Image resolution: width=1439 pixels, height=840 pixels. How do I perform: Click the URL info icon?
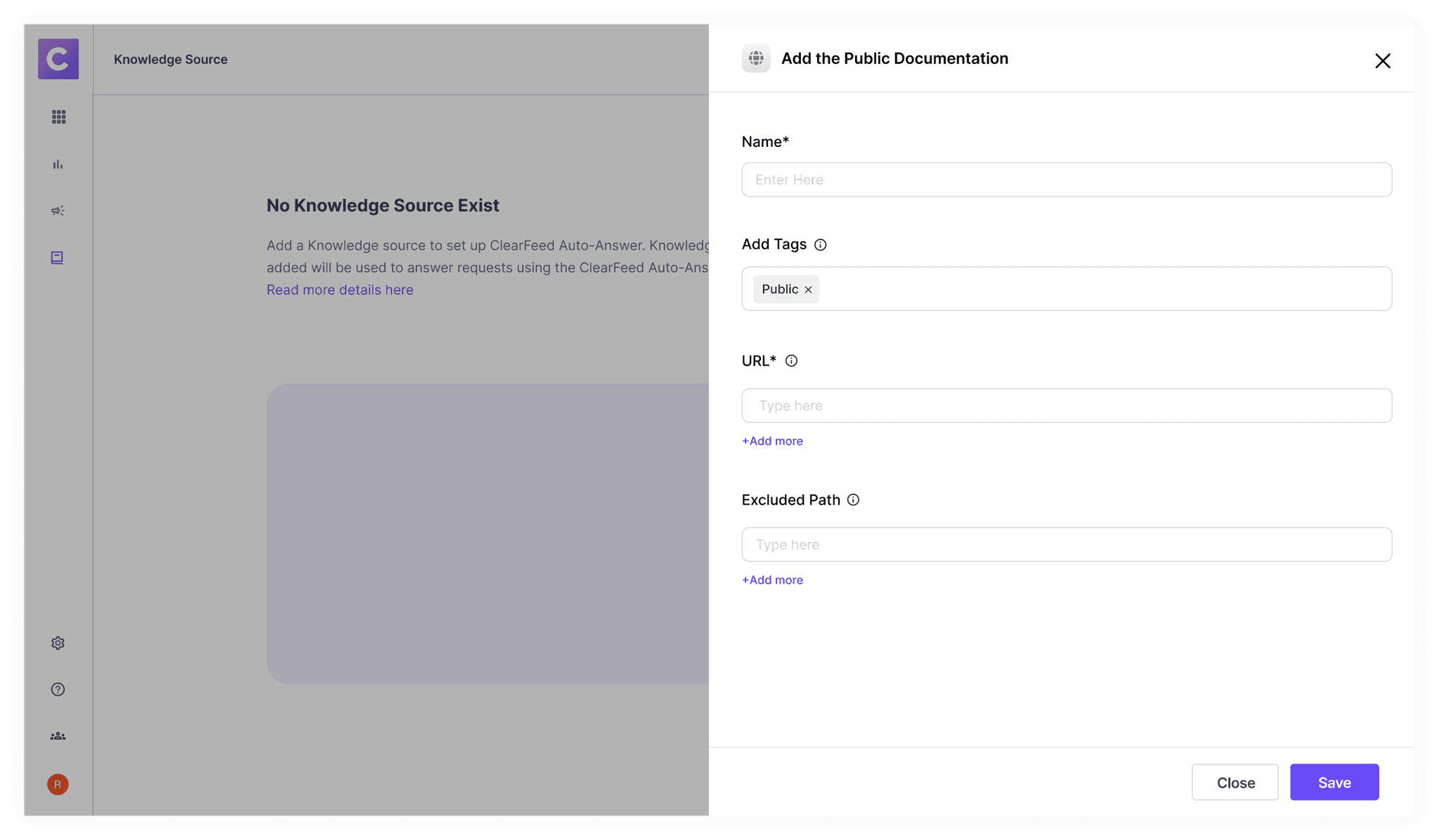(x=791, y=361)
